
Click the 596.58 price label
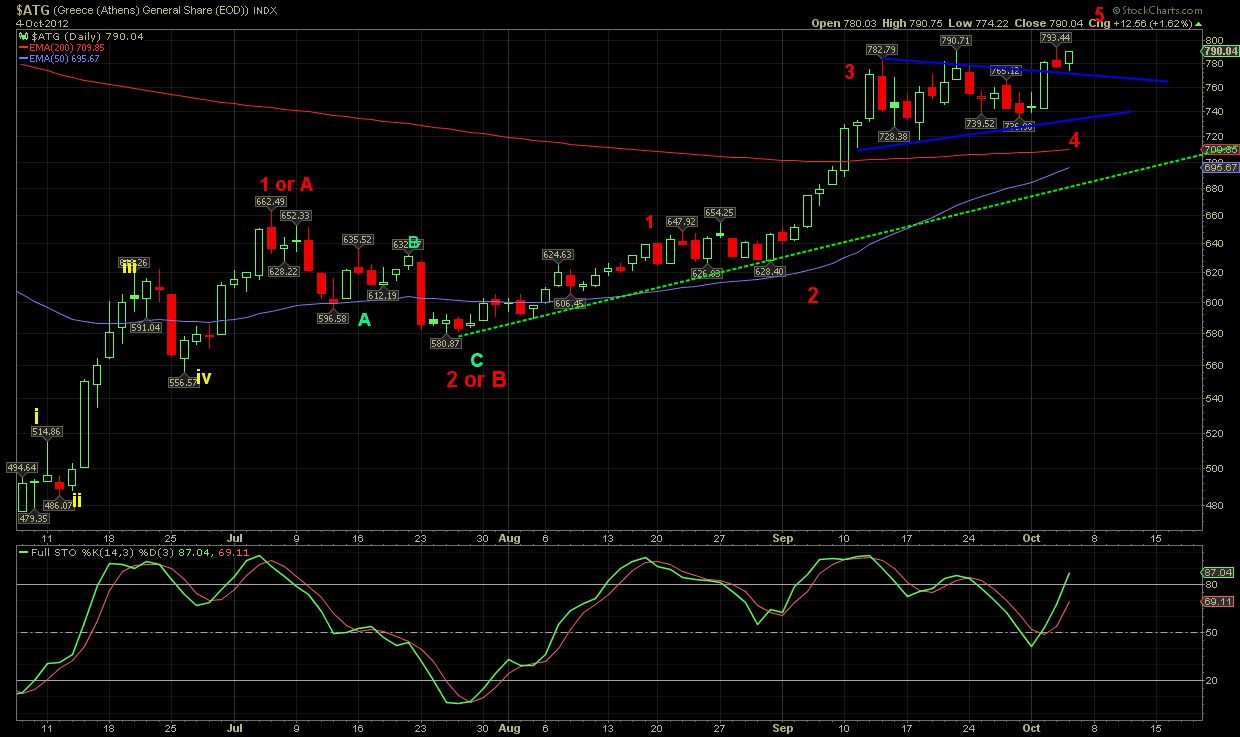point(332,318)
